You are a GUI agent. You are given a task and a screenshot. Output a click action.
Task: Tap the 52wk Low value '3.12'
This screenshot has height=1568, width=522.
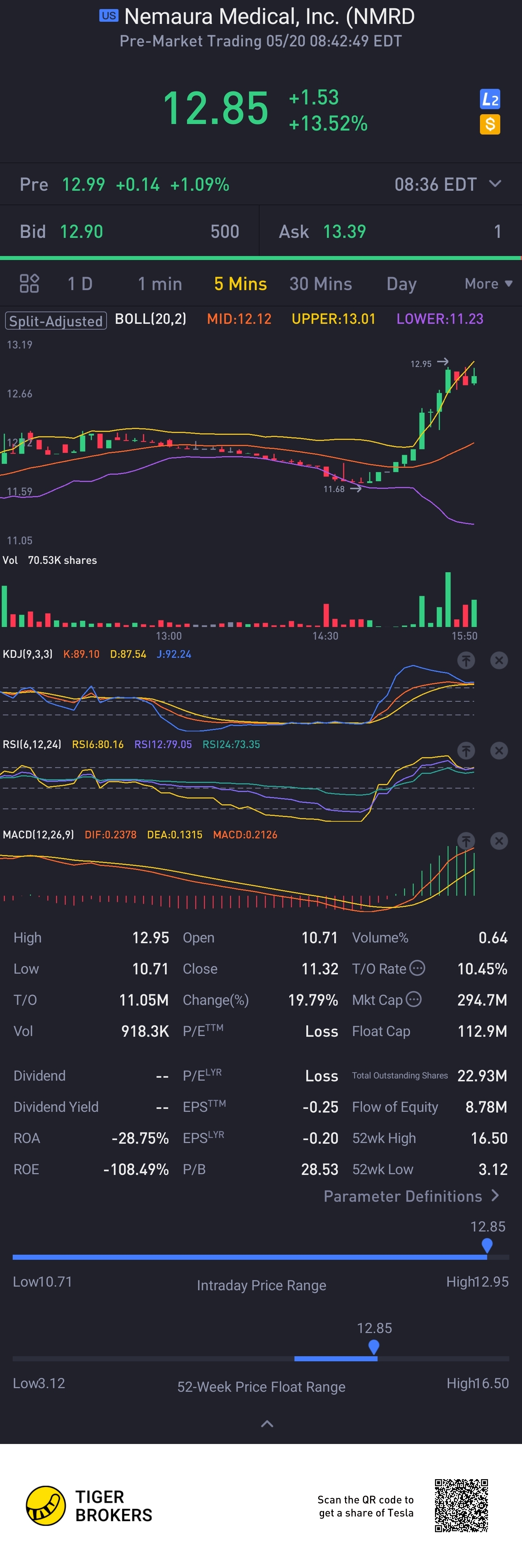click(493, 1169)
